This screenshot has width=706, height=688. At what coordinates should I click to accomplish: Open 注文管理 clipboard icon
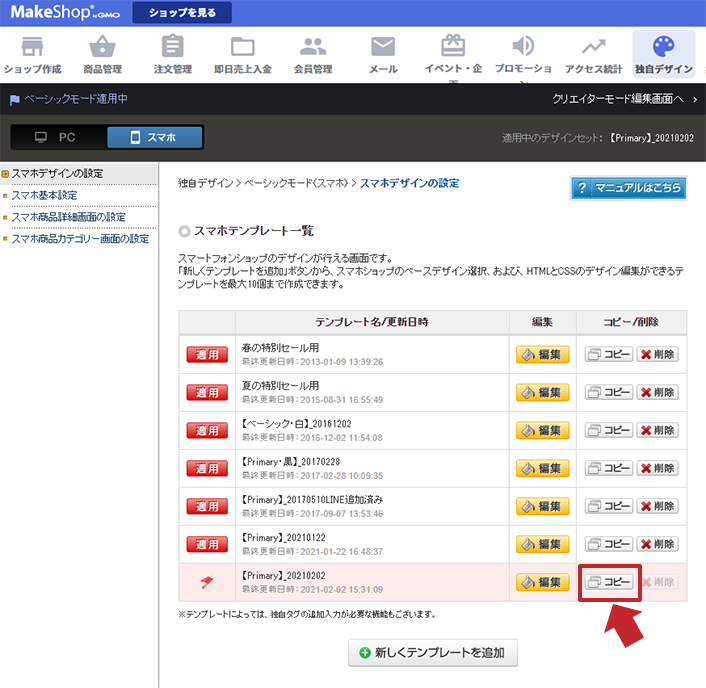pyautogui.click(x=173, y=48)
